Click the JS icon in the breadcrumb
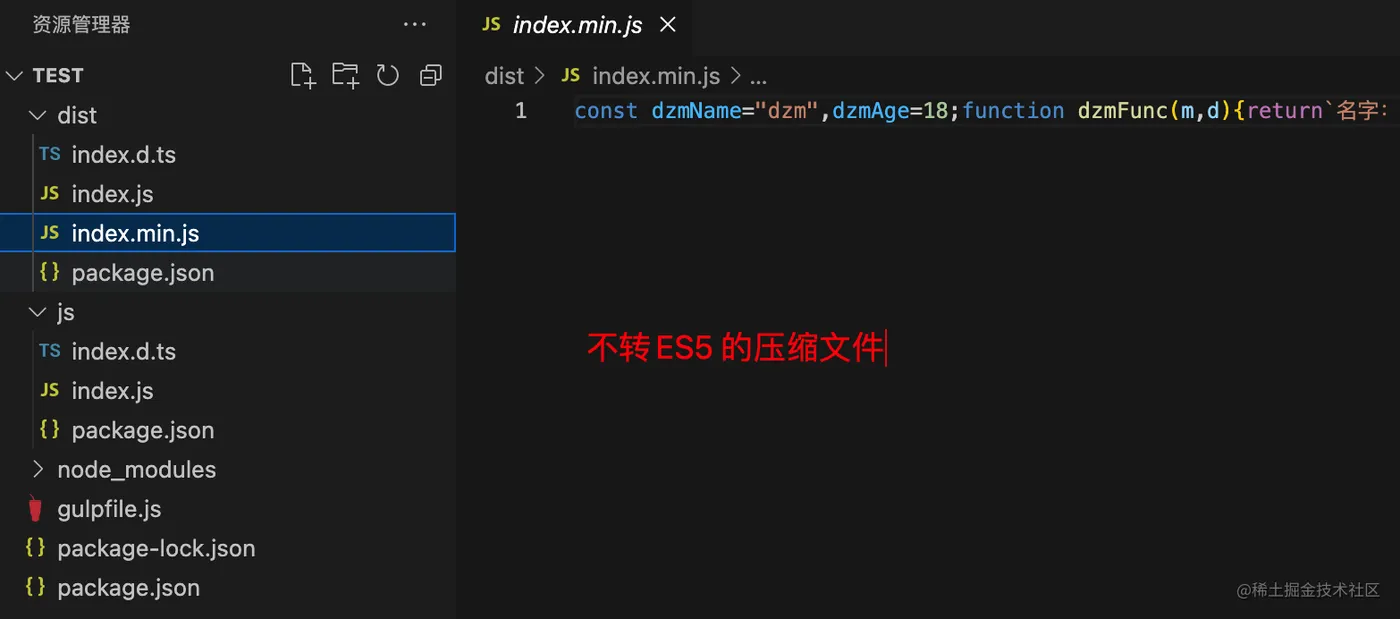Viewport: 1400px width, 619px height. pyautogui.click(x=571, y=75)
